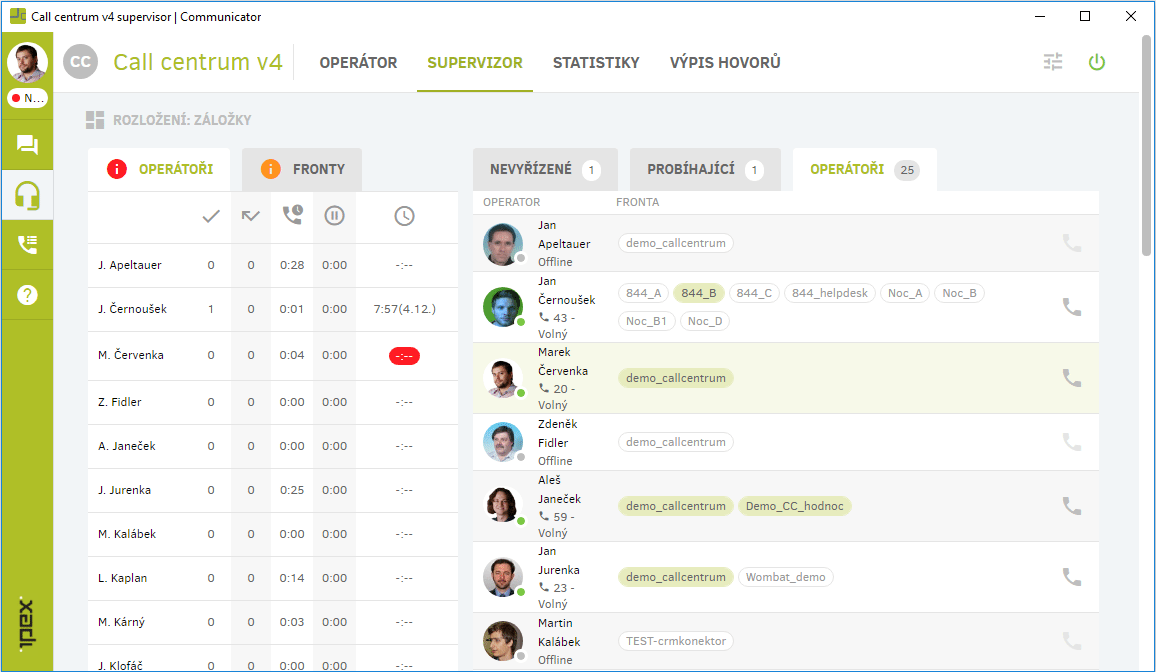
Task: Click the call duration phone-clock column icon
Action: [x=293, y=215]
